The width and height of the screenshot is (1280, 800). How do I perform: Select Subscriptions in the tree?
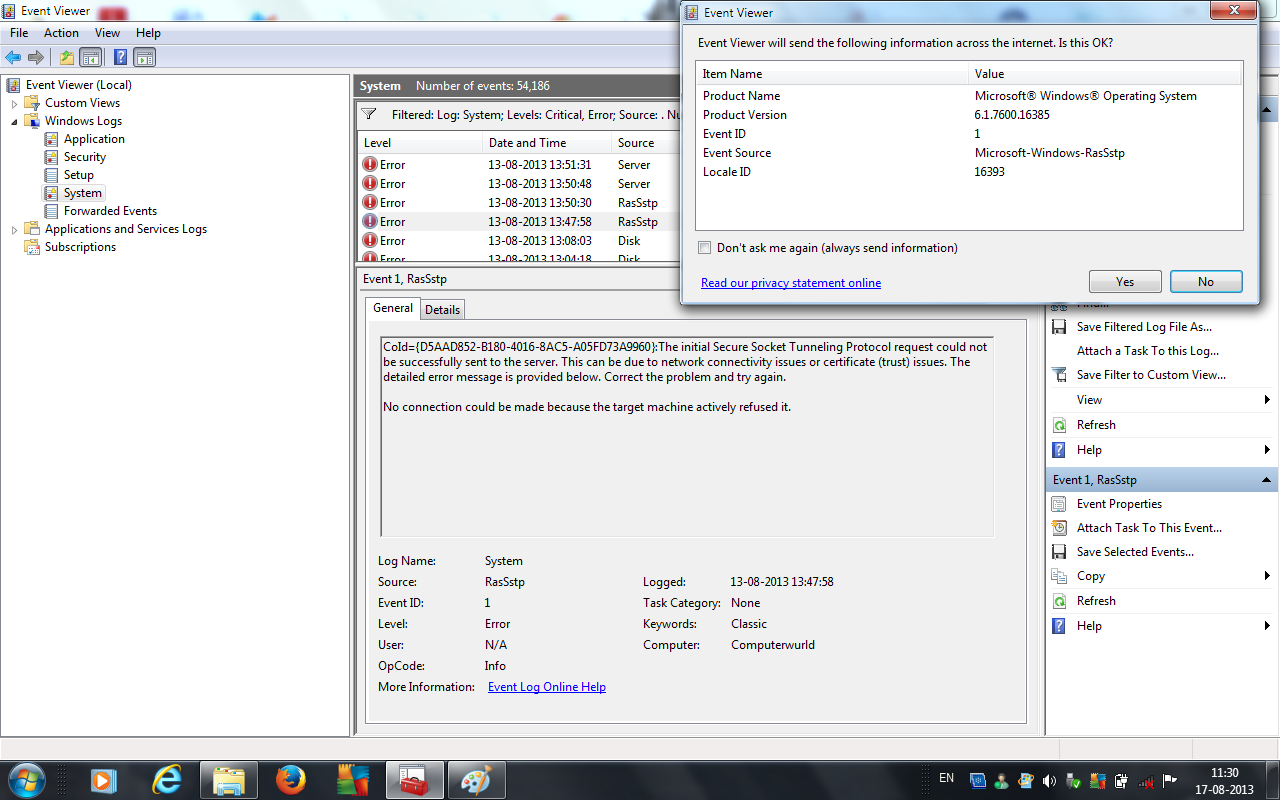(80, 247)
